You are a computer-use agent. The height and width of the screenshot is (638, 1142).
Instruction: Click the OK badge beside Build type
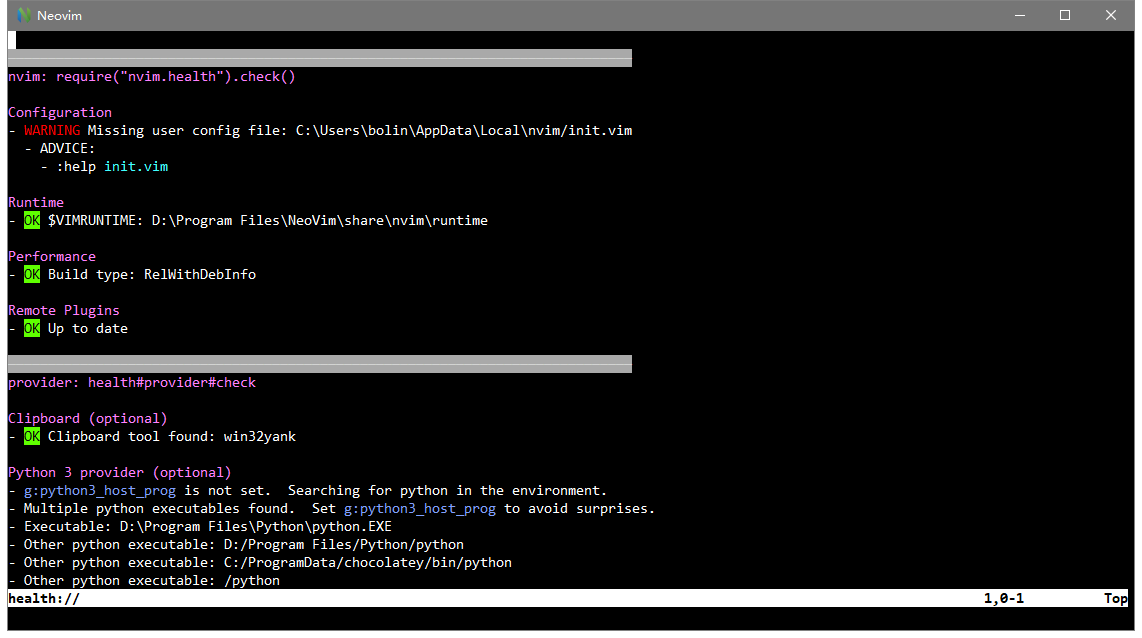pyautogui.click(x=32, y=274)
